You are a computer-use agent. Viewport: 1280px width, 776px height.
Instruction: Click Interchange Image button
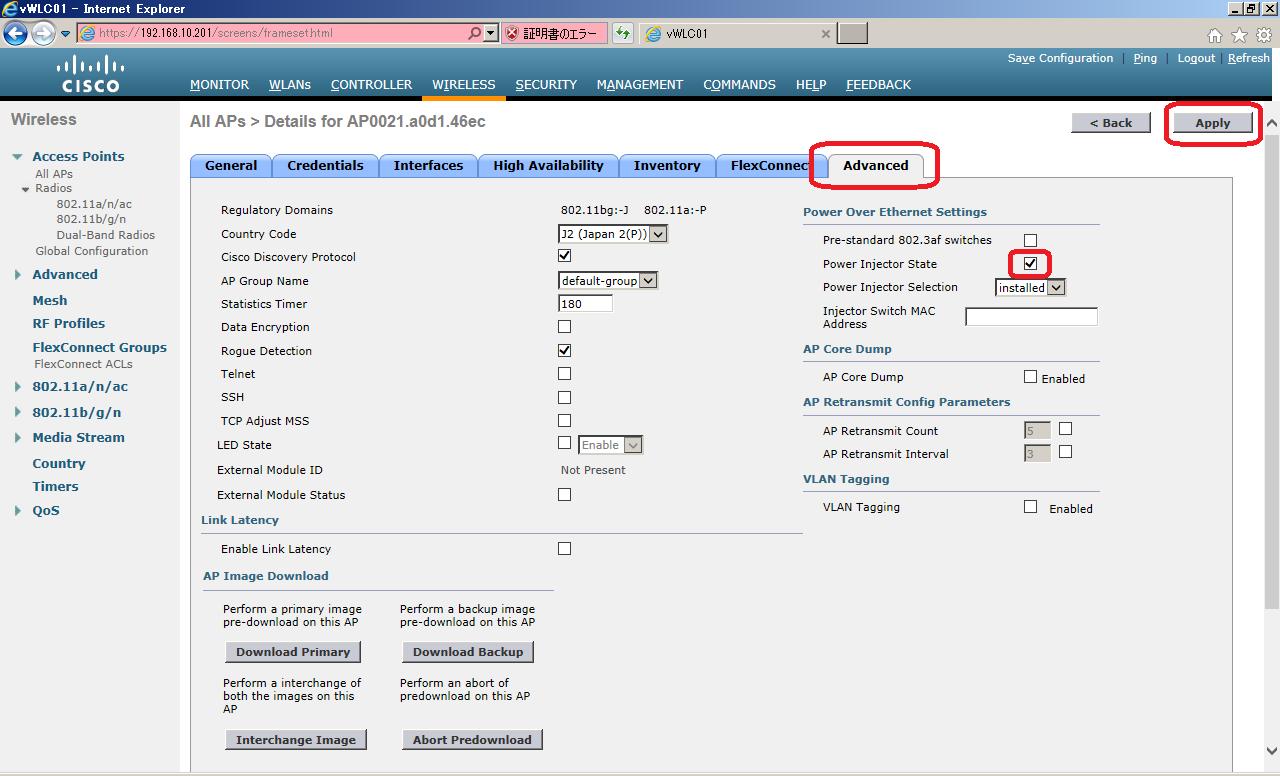click(x=296, y=740)
